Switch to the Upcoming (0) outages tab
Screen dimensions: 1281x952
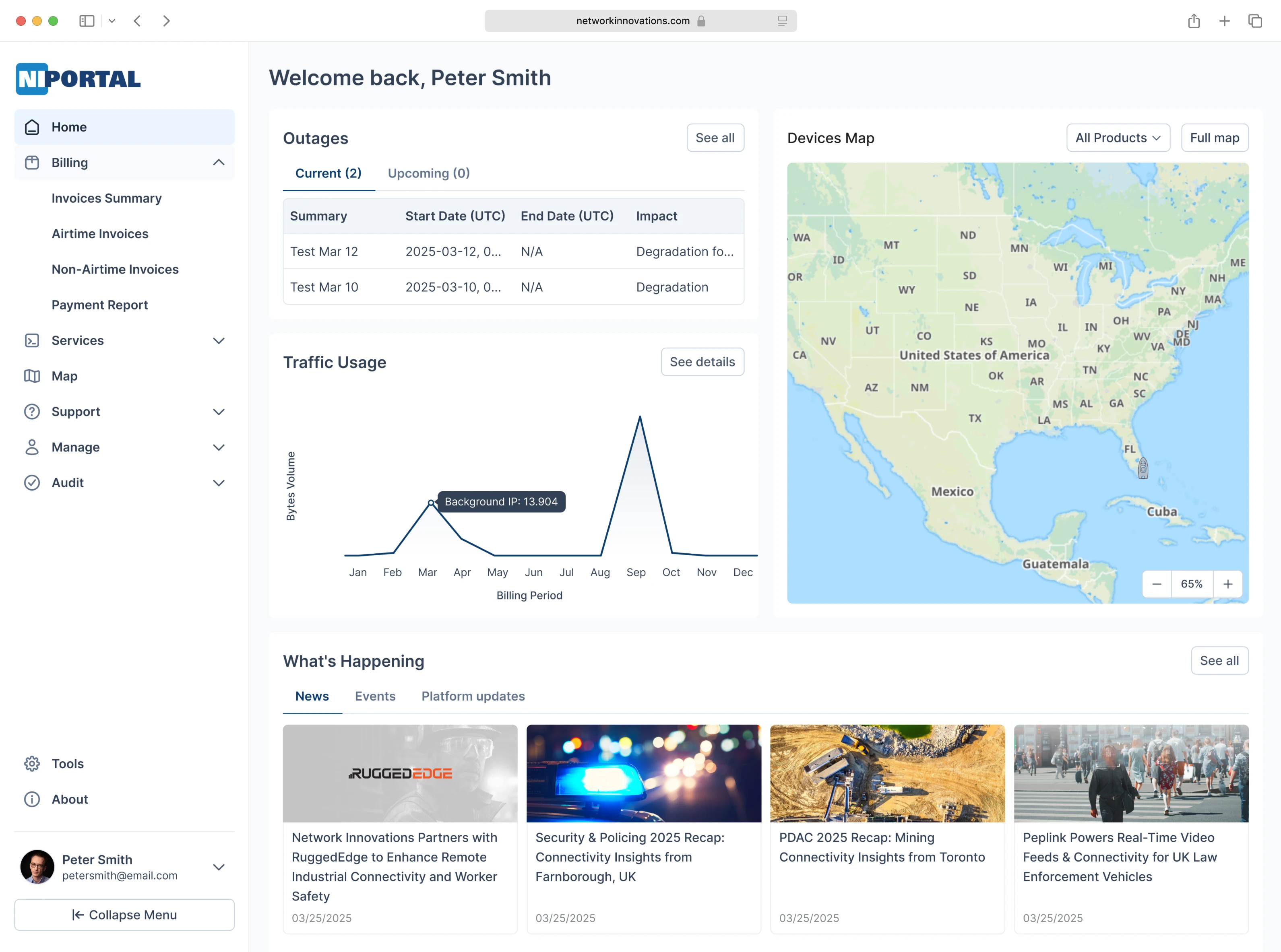pyautogui.click(x=429, y=173)
